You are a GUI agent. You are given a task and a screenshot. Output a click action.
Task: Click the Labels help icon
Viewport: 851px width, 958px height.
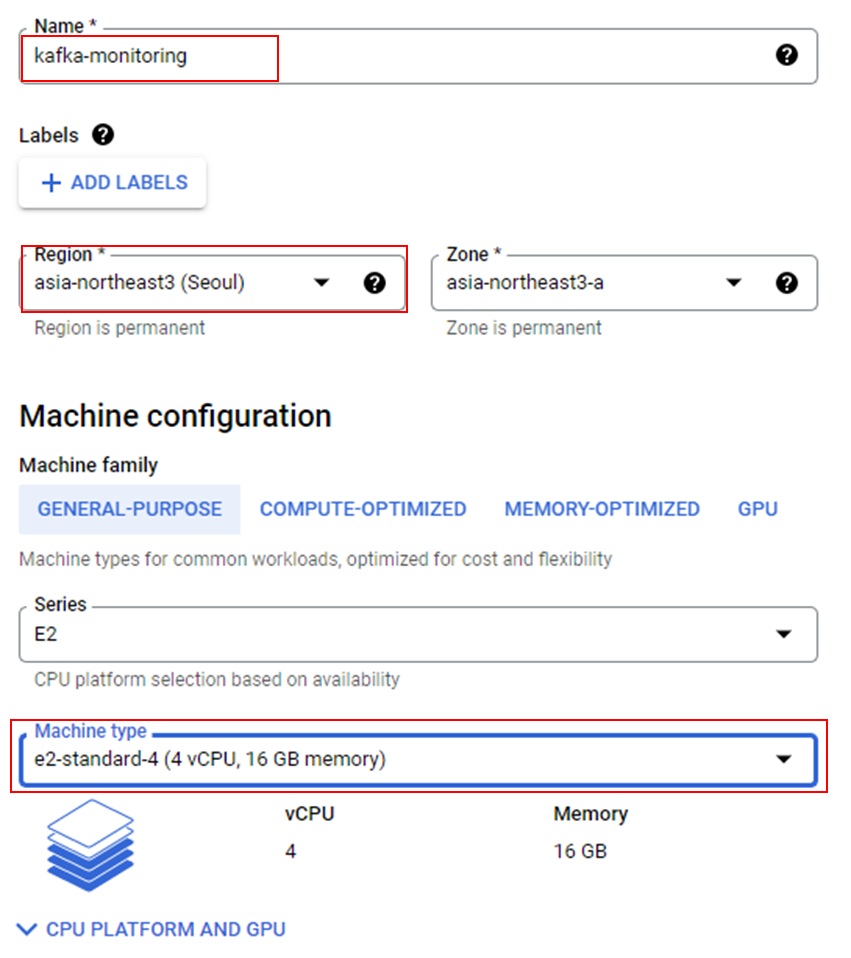tap(103, 135)
